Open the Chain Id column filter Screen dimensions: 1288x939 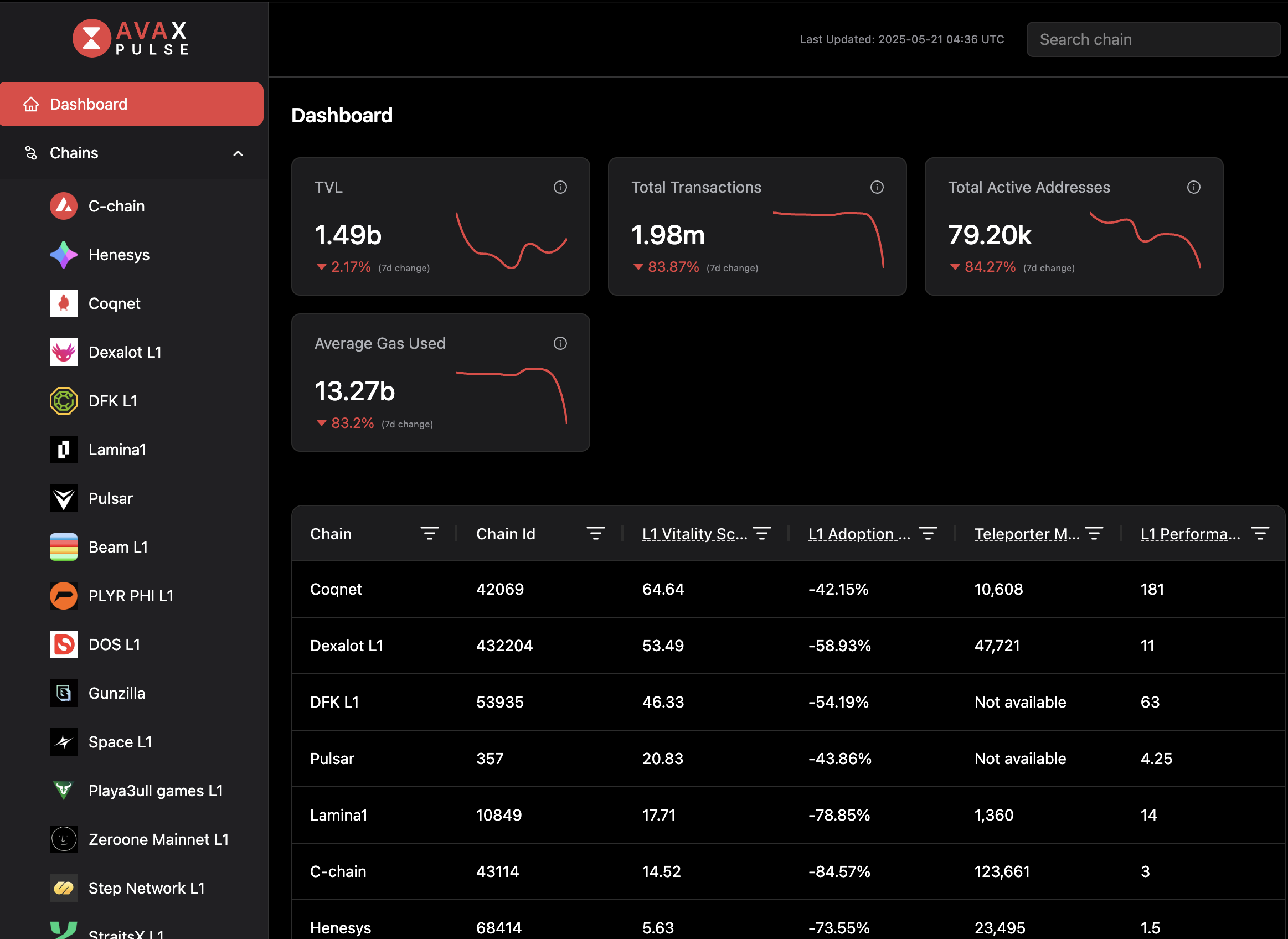tap(596, 533)
